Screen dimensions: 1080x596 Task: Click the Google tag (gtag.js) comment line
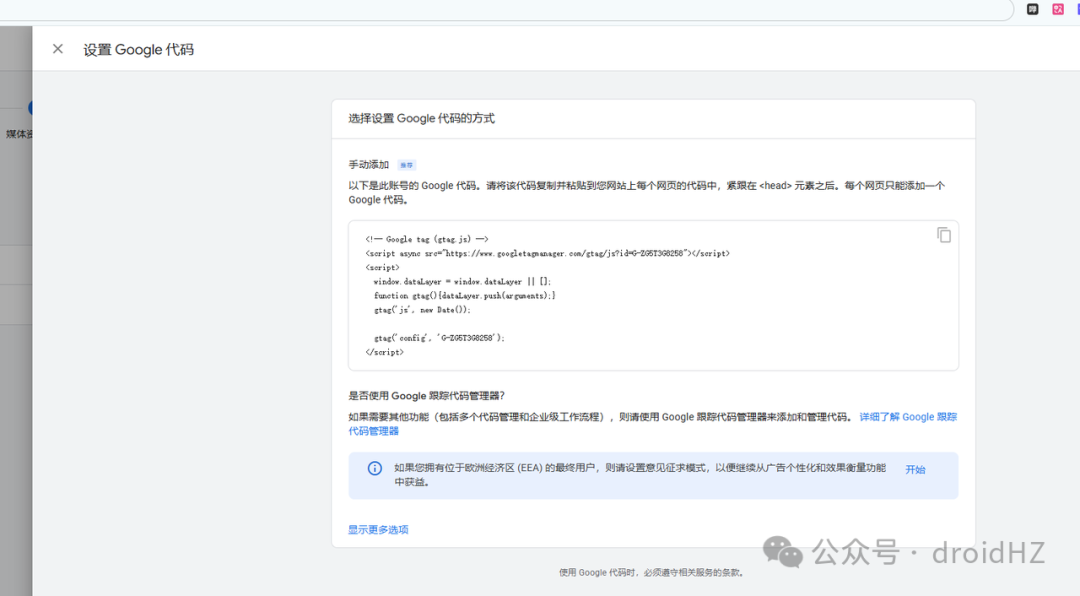point(427,239)
